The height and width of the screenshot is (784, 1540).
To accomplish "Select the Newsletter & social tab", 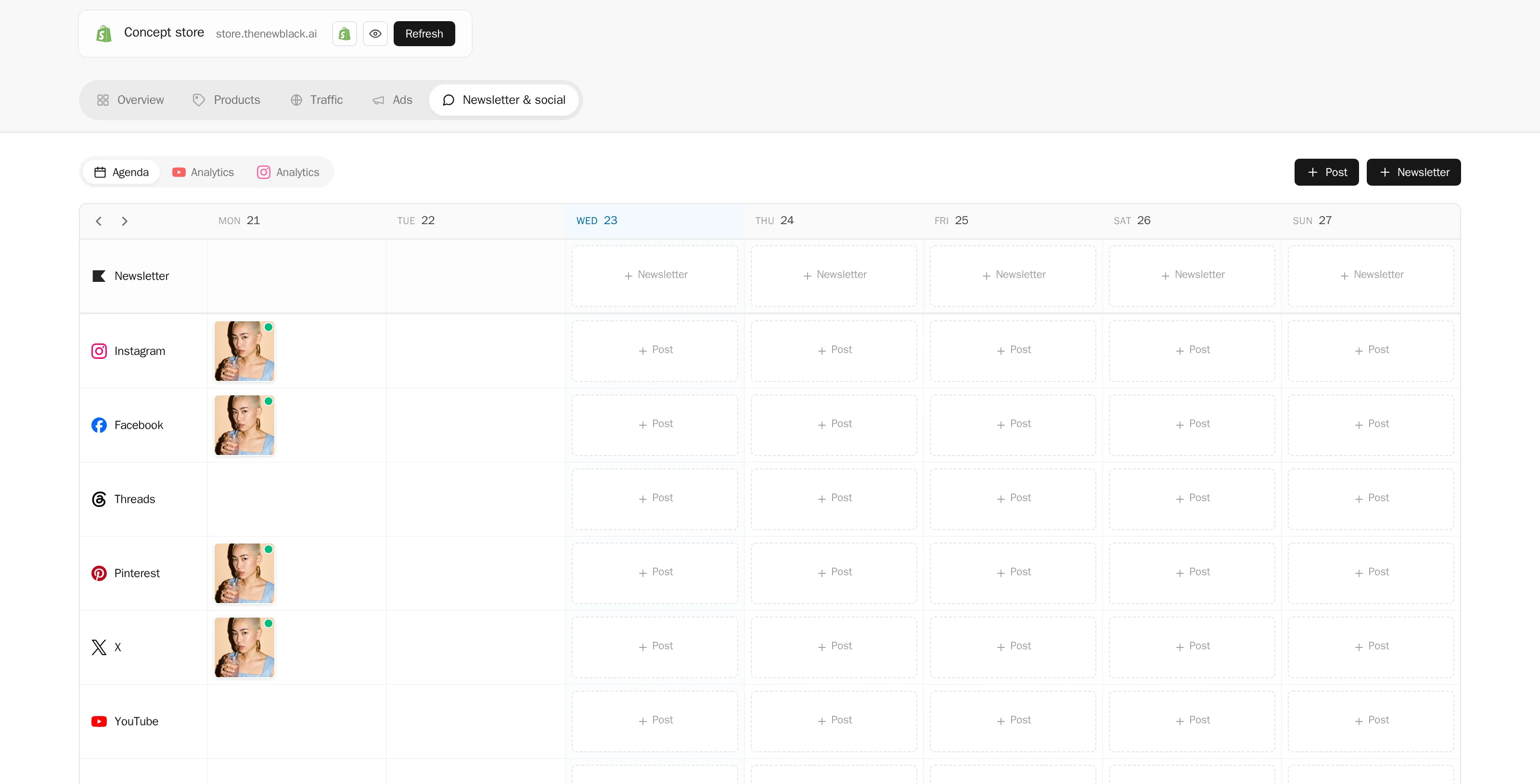I will 504,100.
